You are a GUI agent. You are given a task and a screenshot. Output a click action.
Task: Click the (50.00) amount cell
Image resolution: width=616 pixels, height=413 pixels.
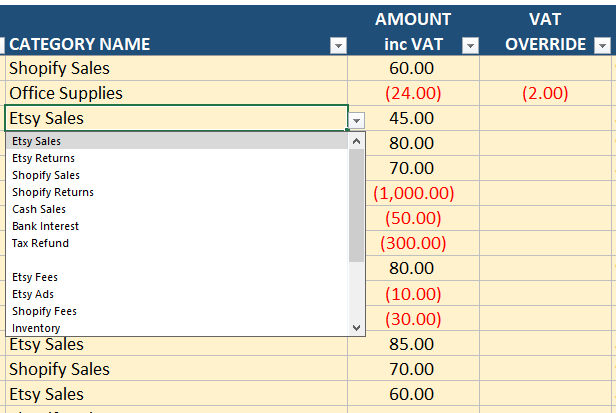(x=413, y=218)
